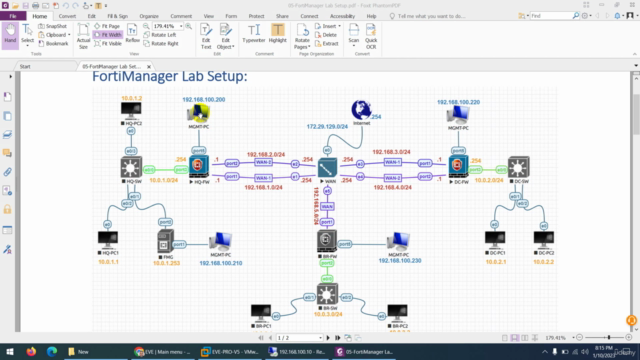Jump to last page in status bar
Viewport: 640px width, 360px height.
338,338
